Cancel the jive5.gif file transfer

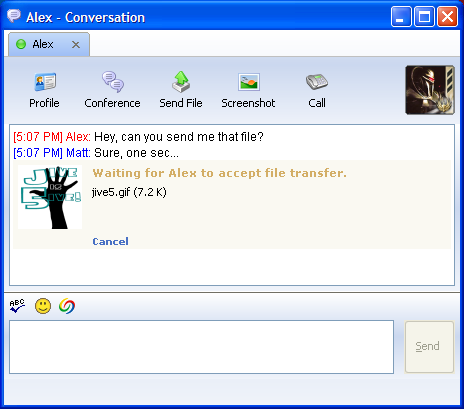click(110, 241)
